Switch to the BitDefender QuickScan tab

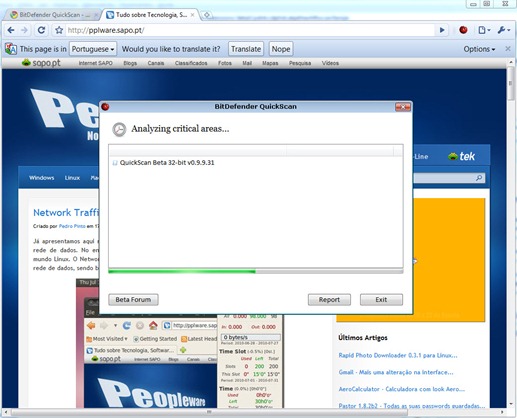click(53, 15)
